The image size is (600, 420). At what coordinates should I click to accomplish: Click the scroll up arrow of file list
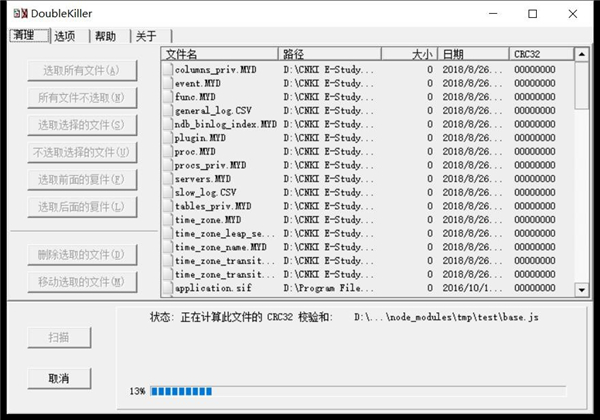pos(582,54)
